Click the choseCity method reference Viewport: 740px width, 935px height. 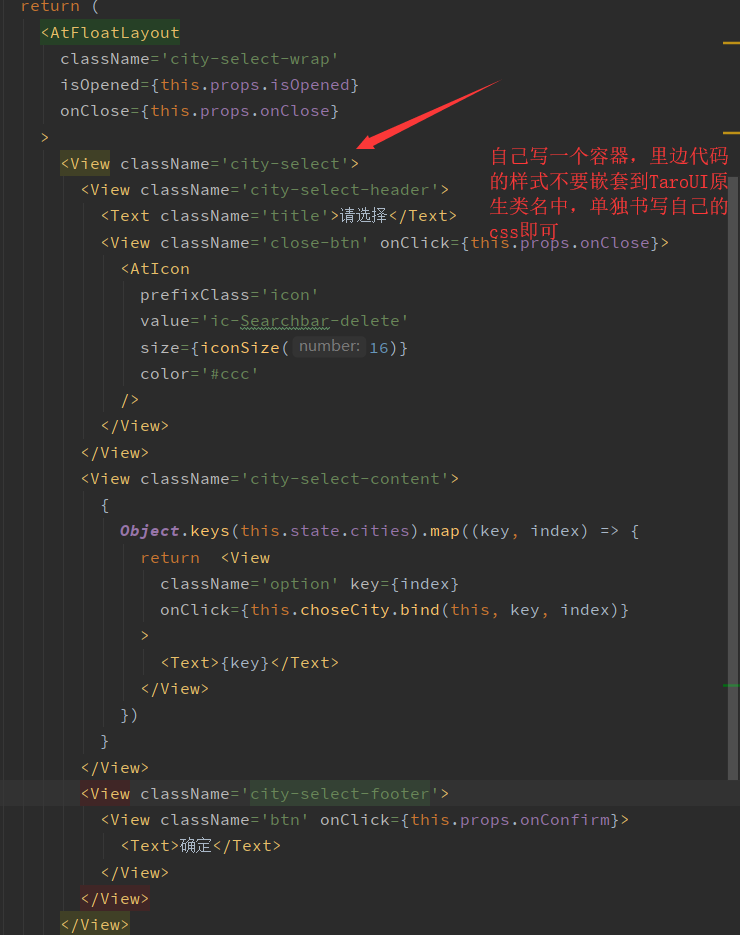(x=344, y=610)
